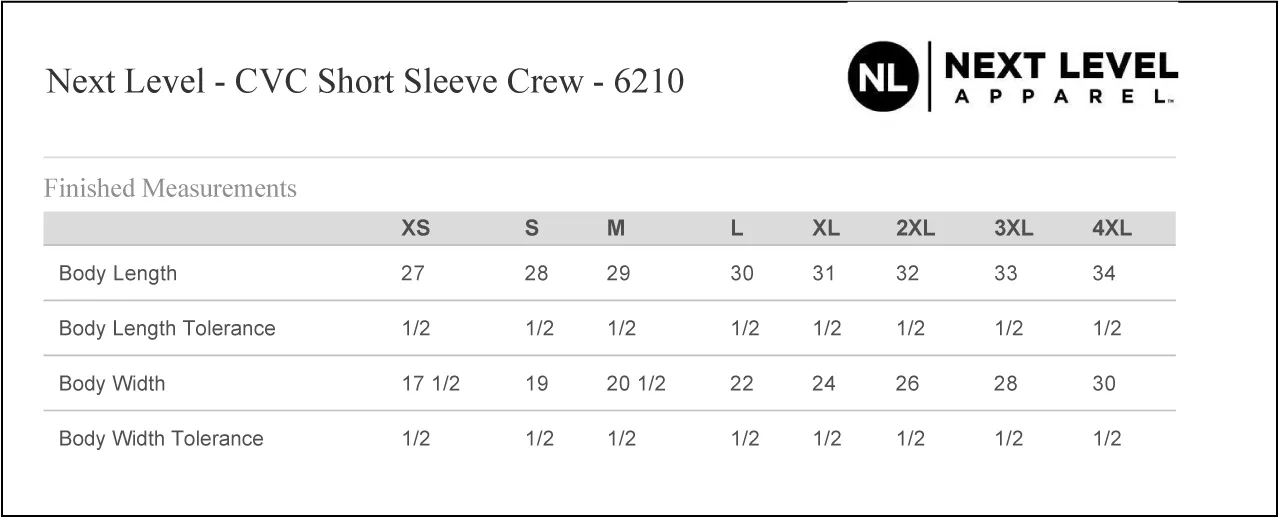Click the Body Width Tolerance row label
The width and height of the screenshot is (1279, 517).
coord(161,438)
